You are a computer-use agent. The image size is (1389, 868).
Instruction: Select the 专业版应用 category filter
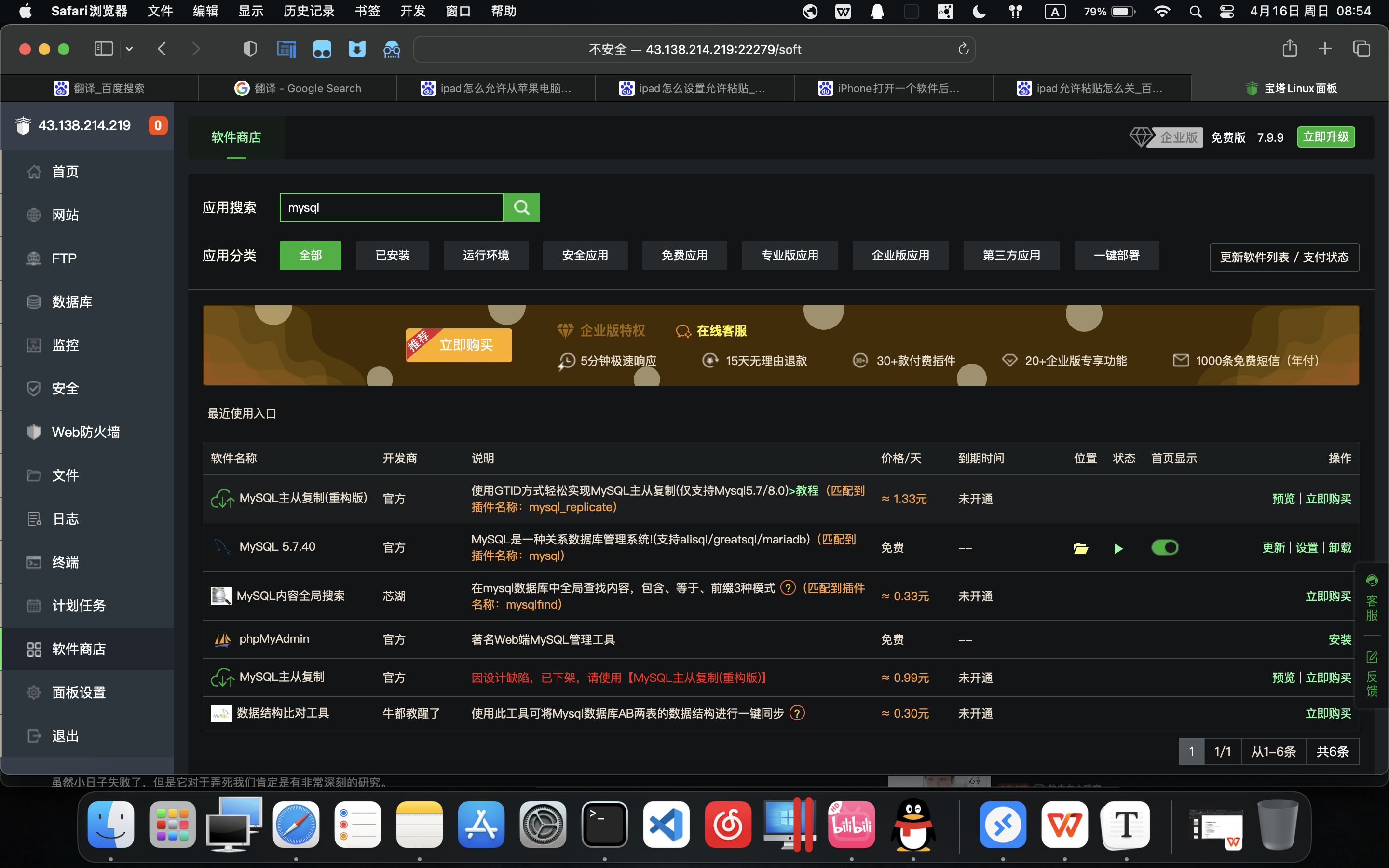pyautogui.click(x=790, y=256)
